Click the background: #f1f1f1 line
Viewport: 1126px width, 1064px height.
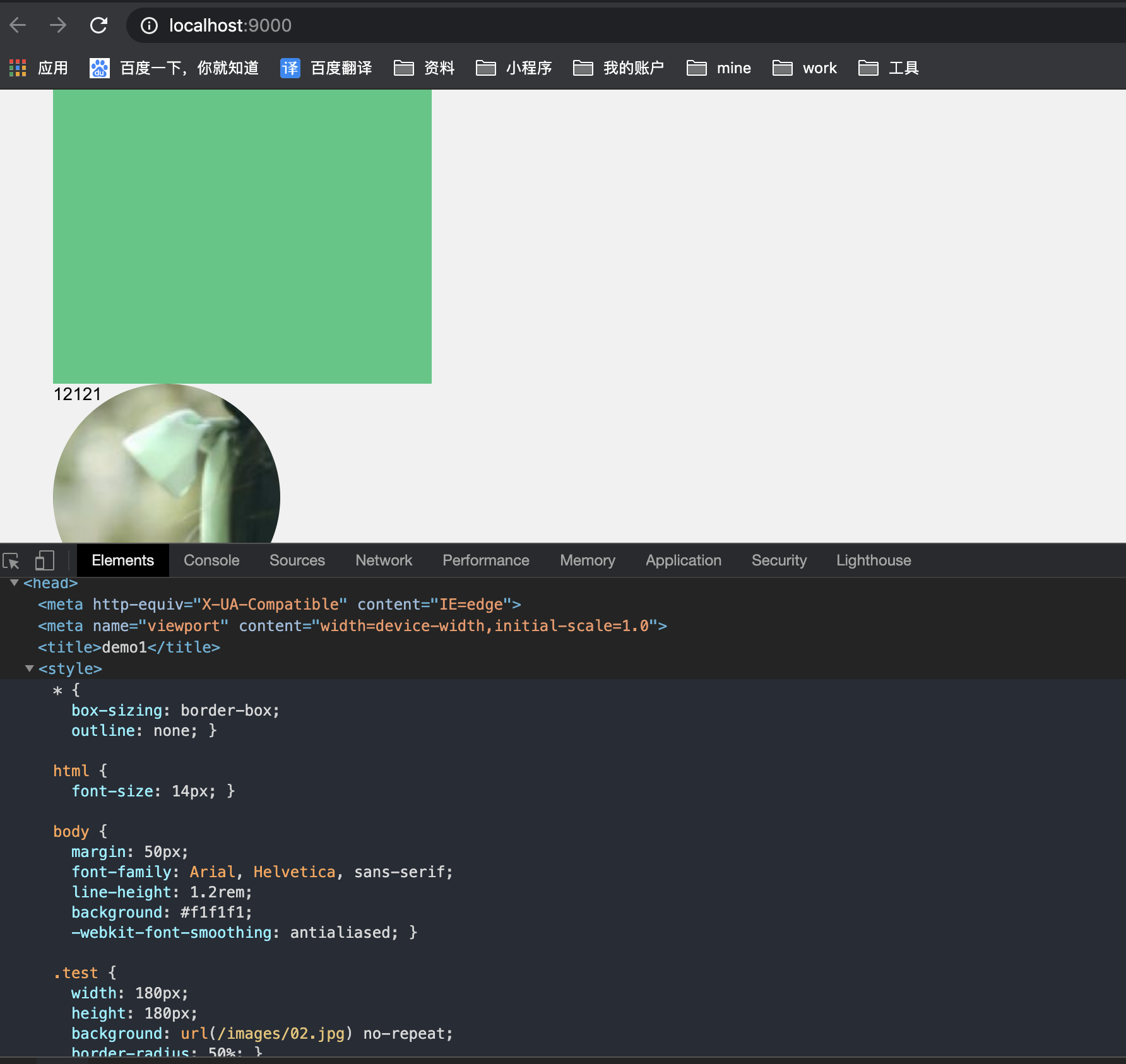(x=162, y=913)
